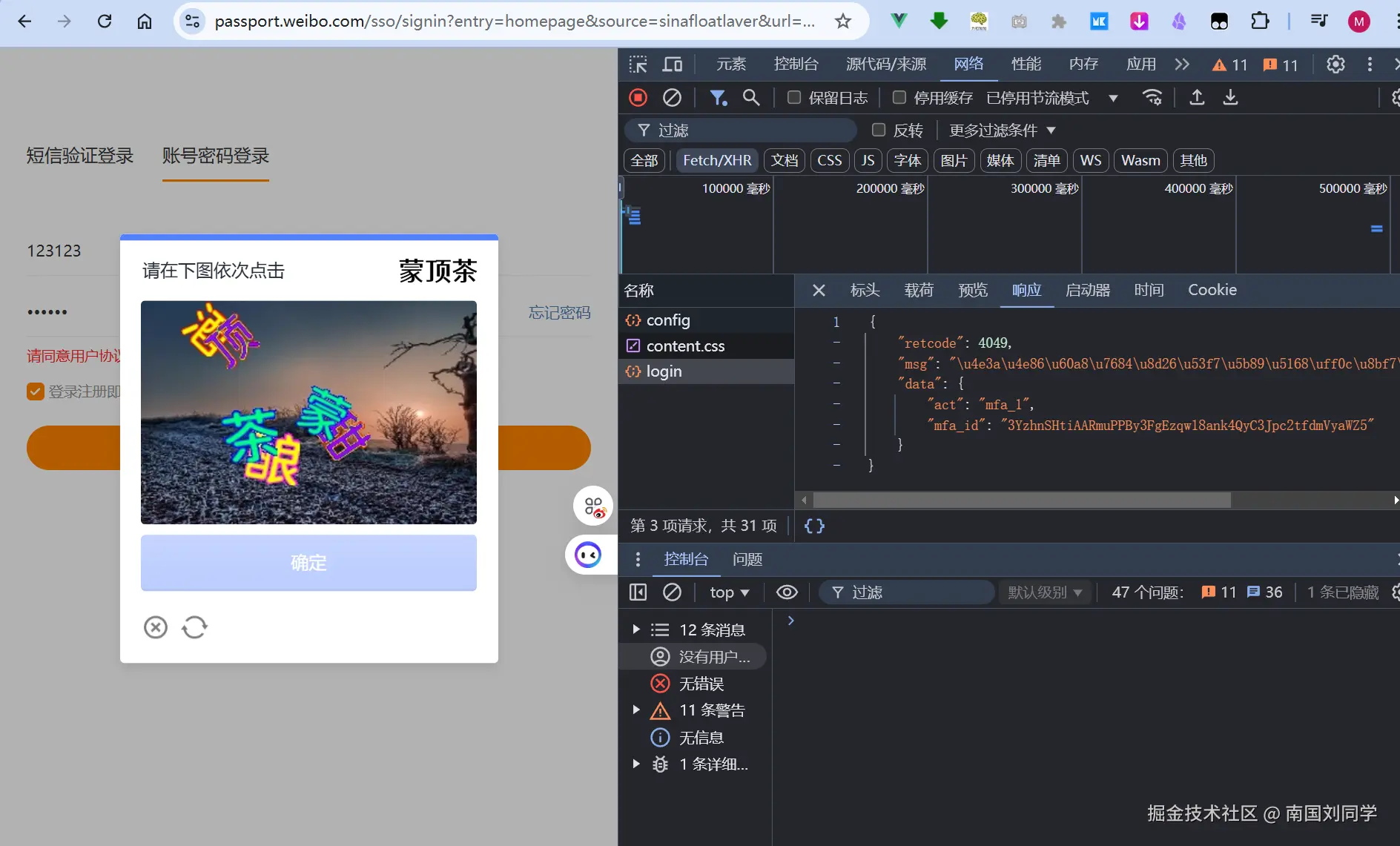Pretty-print the response with braces icon
Screen dimensions: 1400x846
814,526
